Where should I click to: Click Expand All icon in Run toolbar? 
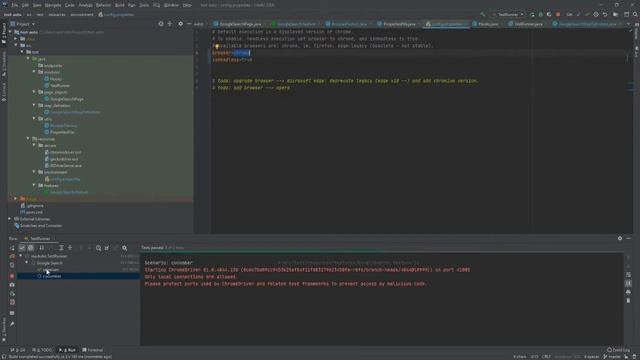(61, 248)
